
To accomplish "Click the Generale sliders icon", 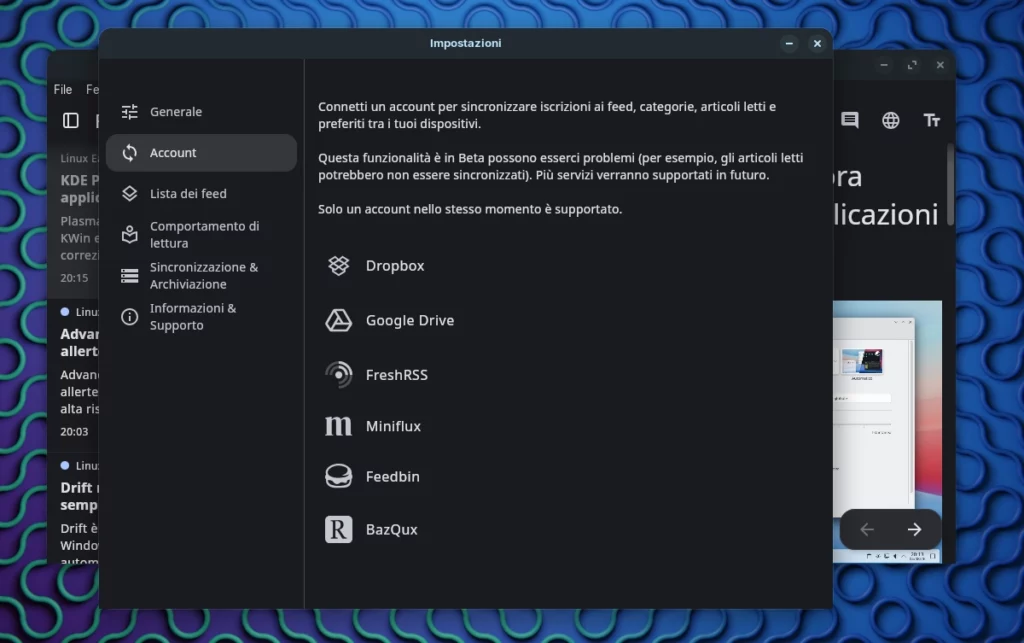I will [x=129, y=112].
